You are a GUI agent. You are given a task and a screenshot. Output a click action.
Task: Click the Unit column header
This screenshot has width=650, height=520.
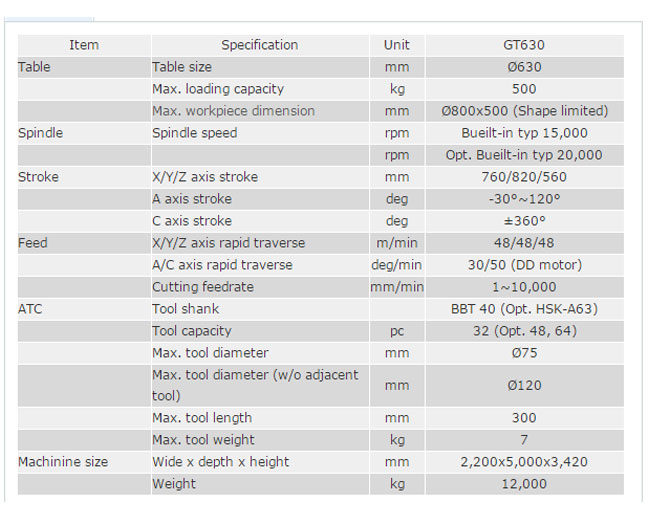click(396, 45)
